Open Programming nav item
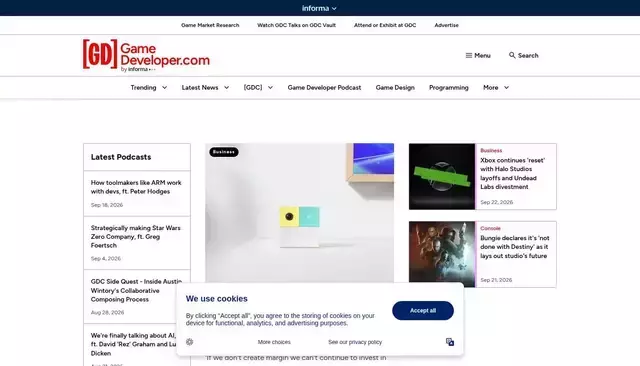The height and width of the screenshot is (366, 640). [x=449, y=87]
